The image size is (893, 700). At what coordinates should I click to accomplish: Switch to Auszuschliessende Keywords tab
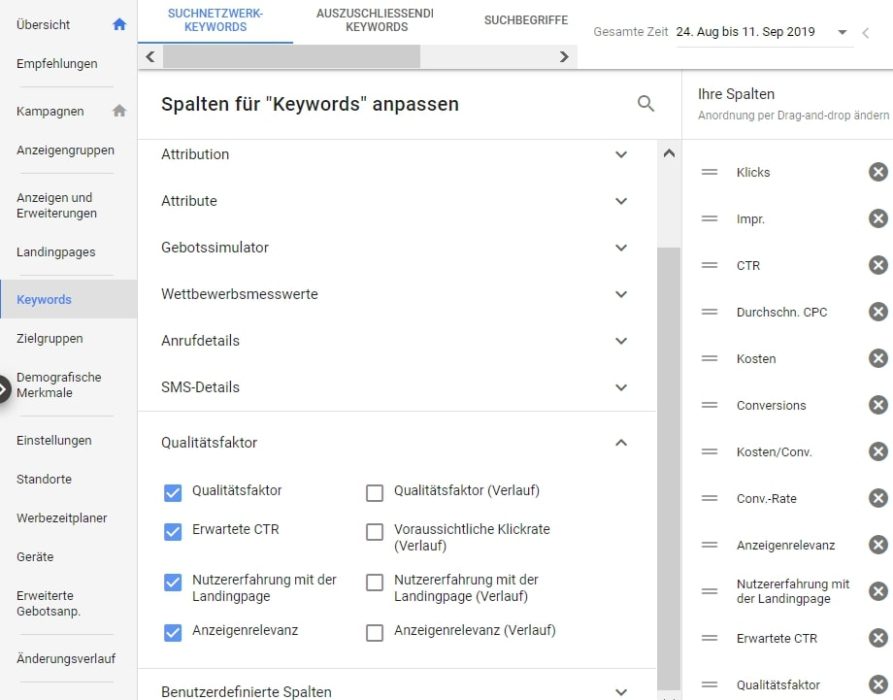click(376, 21)
